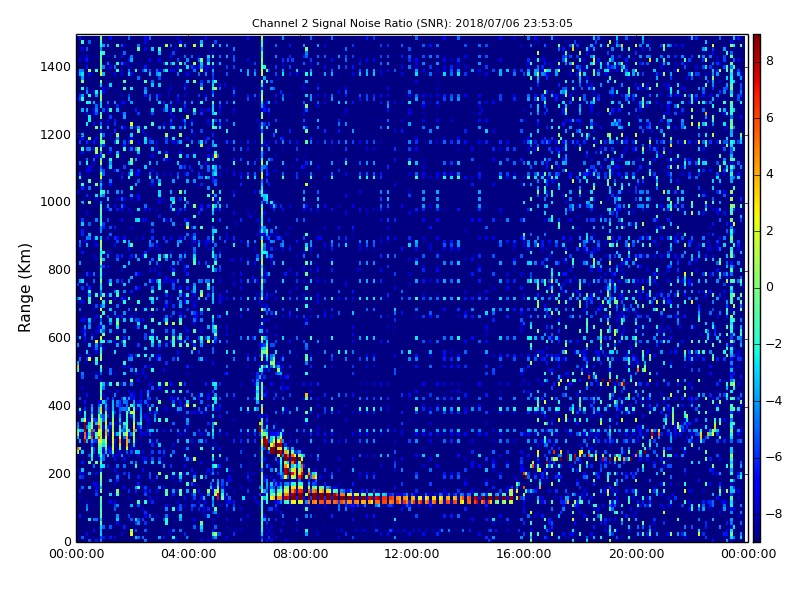Click the 400 range tick label

tap(59, 406)
